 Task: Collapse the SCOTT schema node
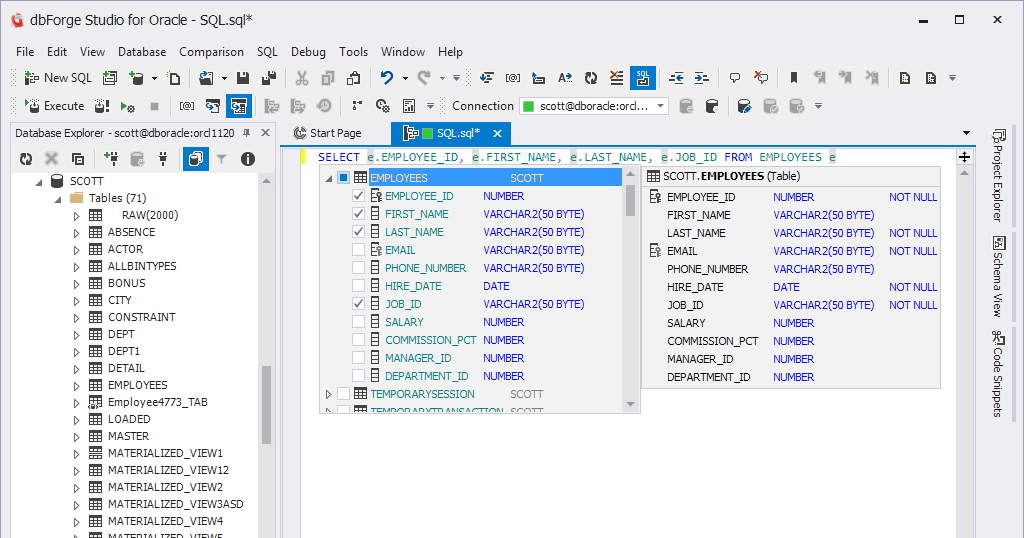40,182
